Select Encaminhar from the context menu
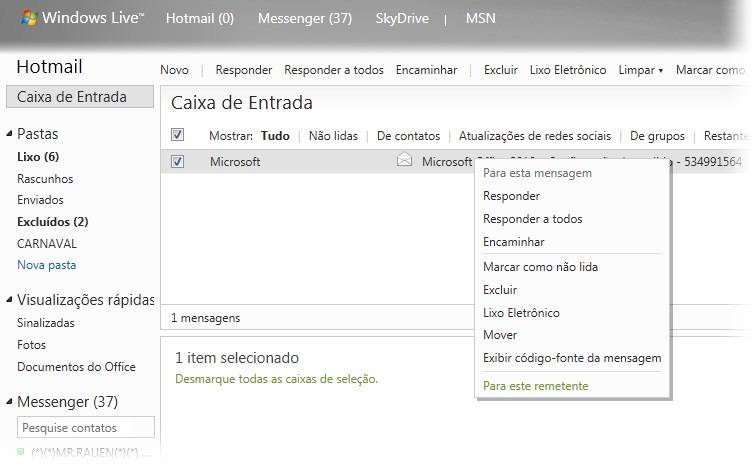 tap(514, 242)
